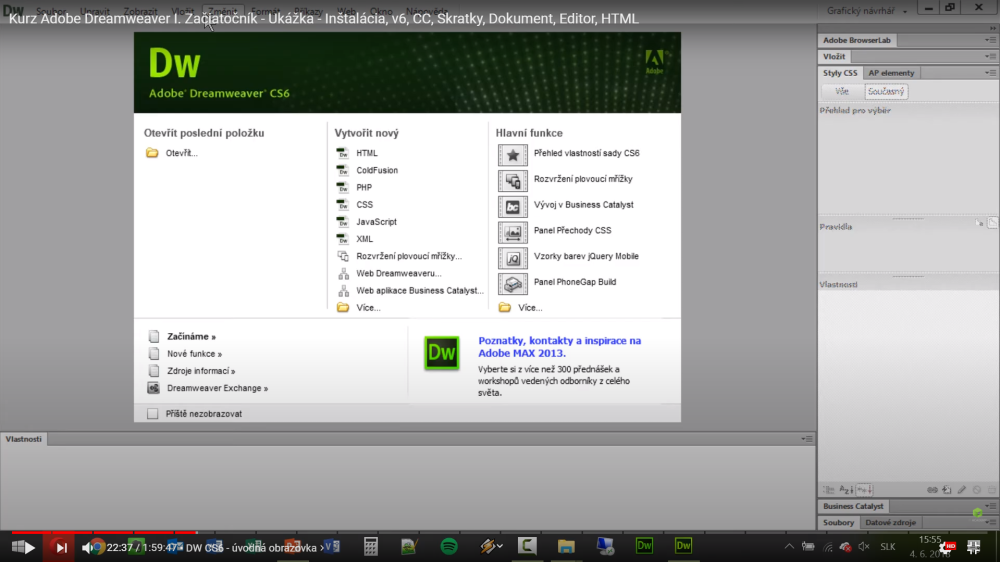
Task: Create a new PHP file
Action: [x=364, y=188]
